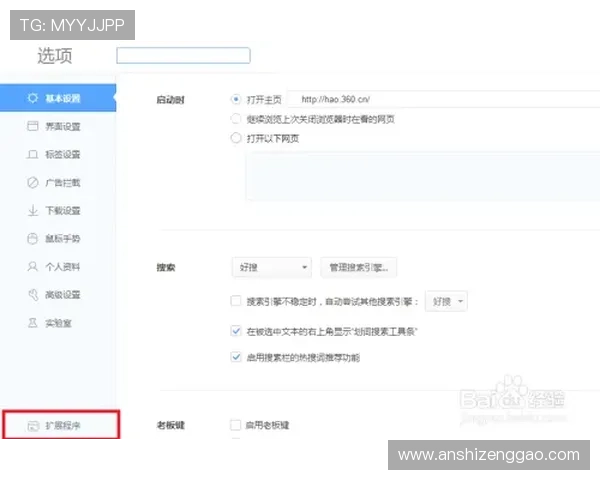The width and height of the screenshot is (600, 480).
Task: Select 鼠标手势 in sidebar
Action: (58, 239)
